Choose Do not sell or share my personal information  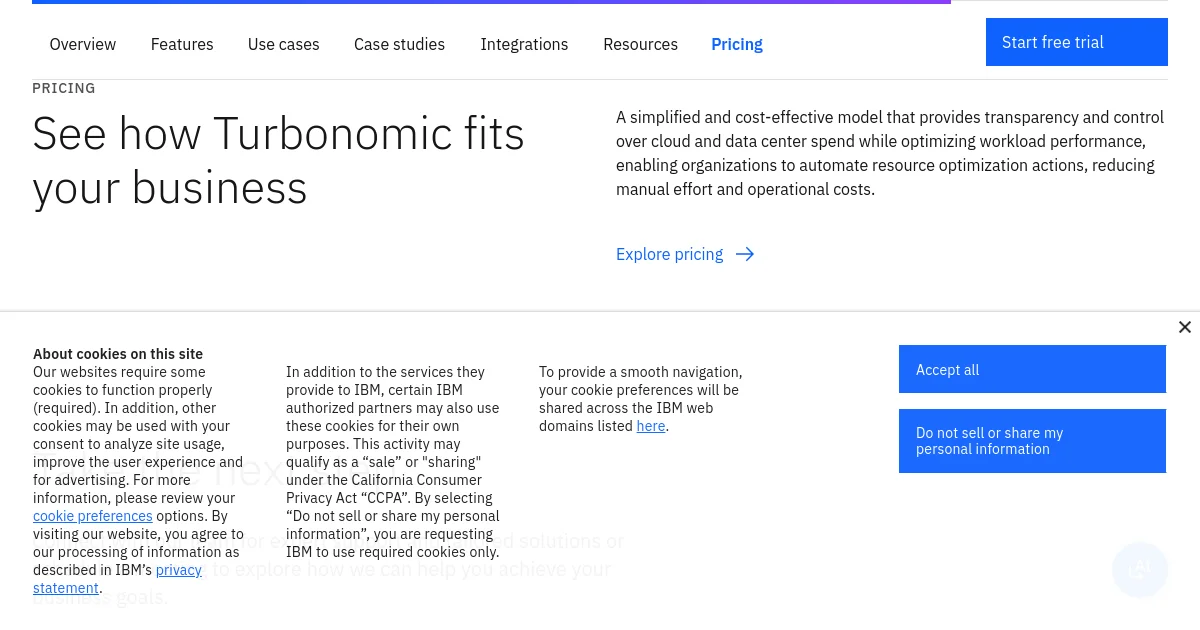click(1032, 441)
